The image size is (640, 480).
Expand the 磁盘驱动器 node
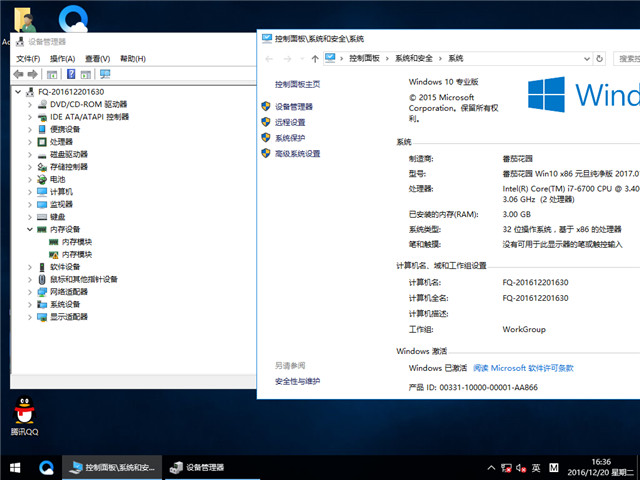click(30, 155)
